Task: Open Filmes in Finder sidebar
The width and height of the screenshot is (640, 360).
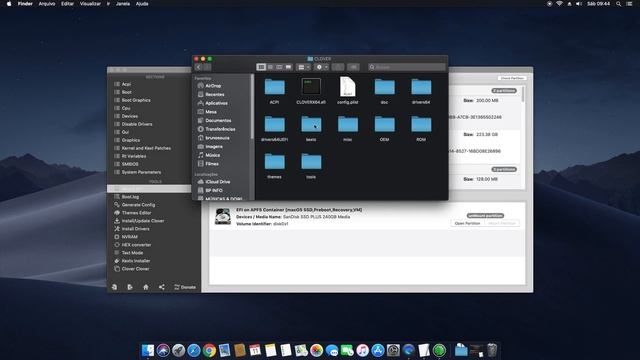Action: point(211,164)
